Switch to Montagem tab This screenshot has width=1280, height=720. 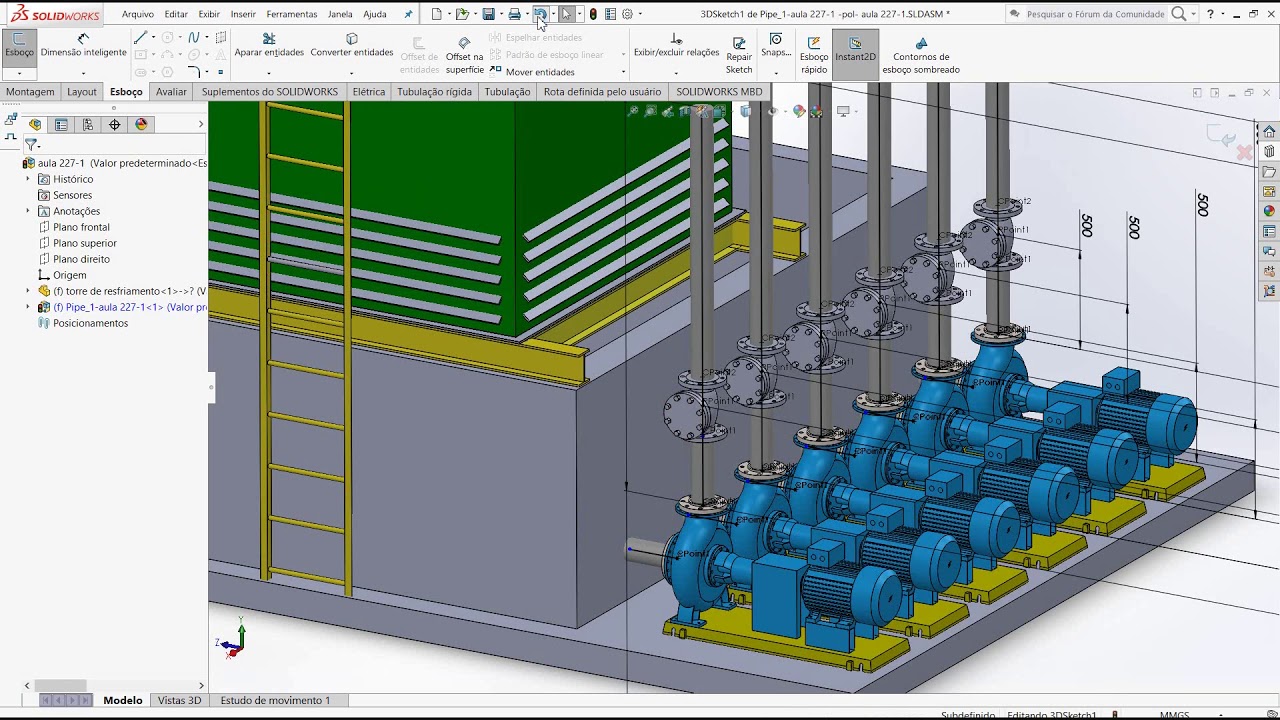[30, 91]
